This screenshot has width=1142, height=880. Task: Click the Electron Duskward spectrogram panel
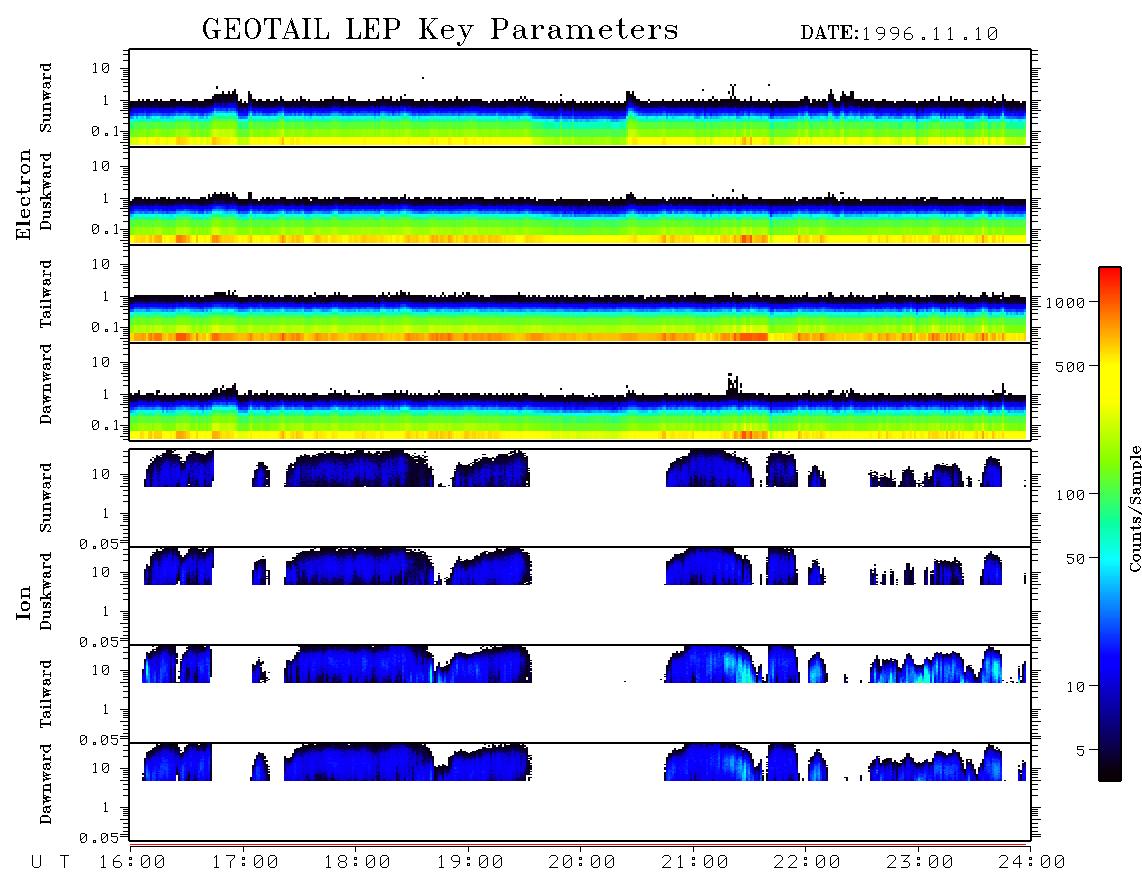pos(580,195)
